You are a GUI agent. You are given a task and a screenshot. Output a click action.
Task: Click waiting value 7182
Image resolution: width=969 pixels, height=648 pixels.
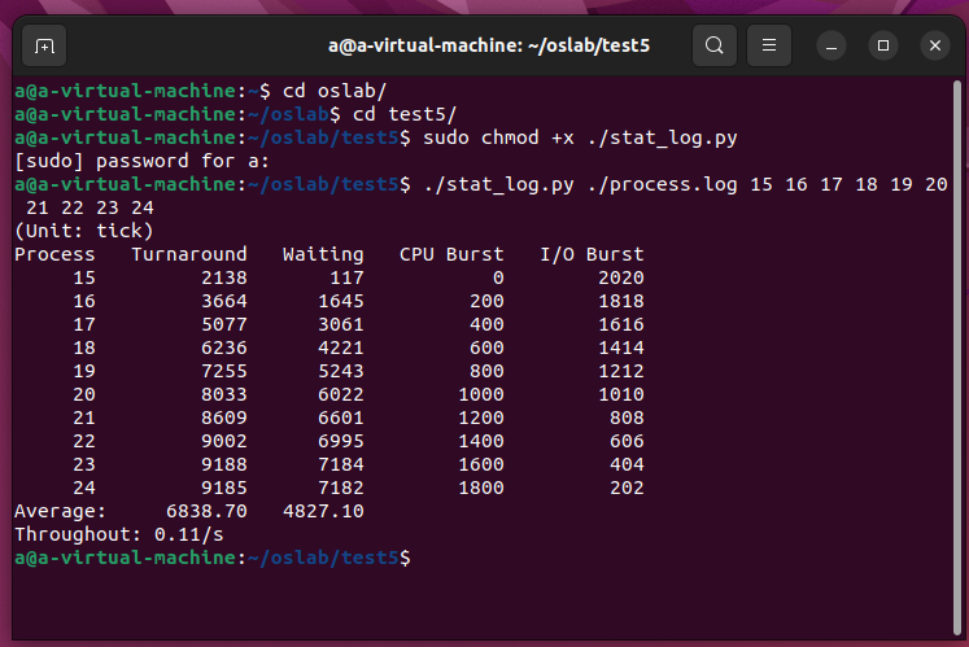point(341,488)
